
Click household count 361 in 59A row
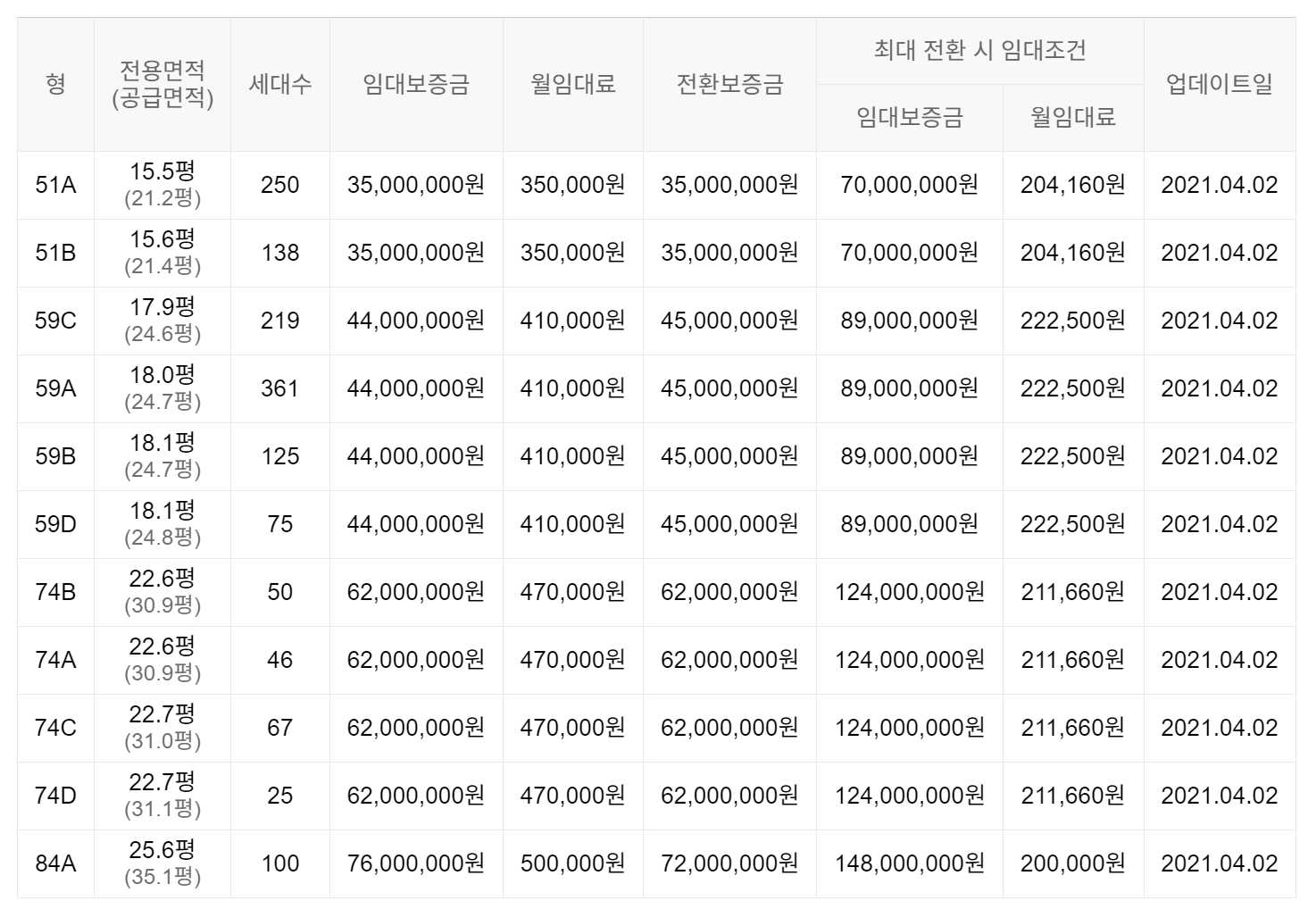(280, 388)
